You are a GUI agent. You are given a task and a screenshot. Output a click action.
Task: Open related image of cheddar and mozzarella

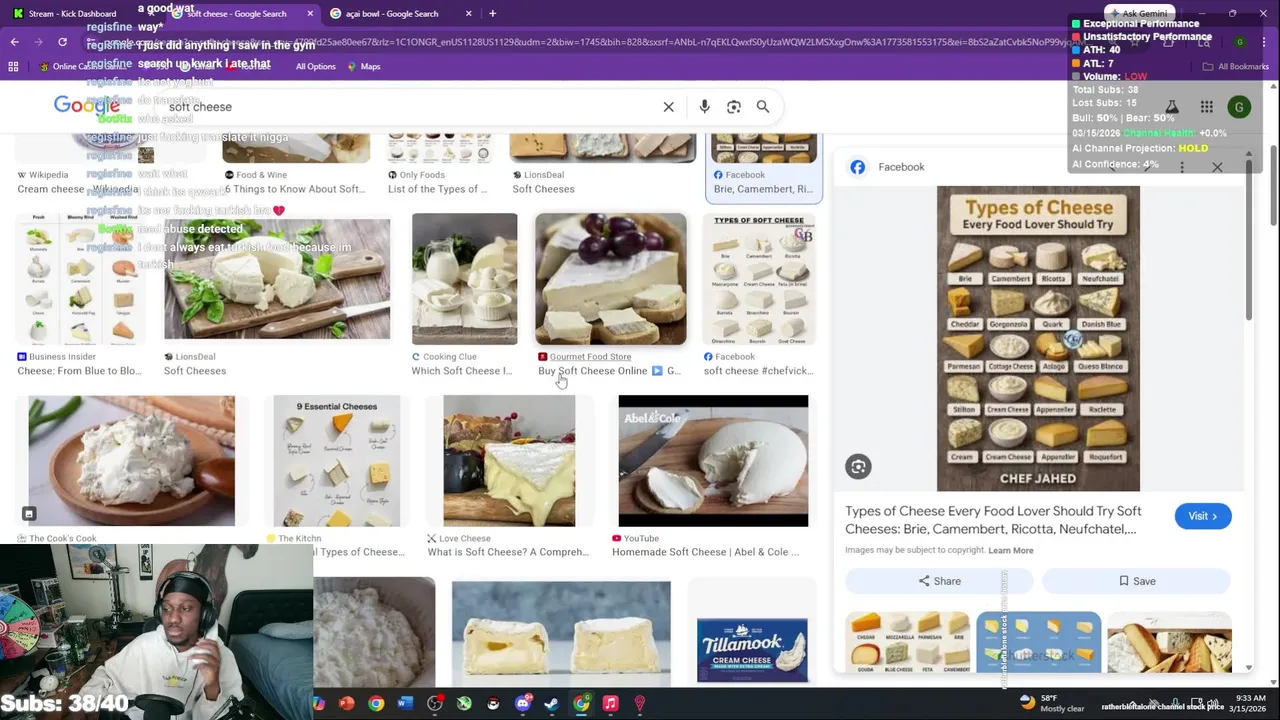click(907, 642)
